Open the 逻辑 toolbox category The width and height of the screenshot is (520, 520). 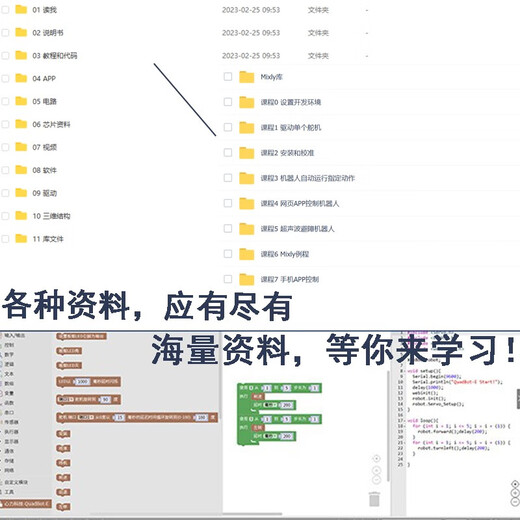coord(9,364)
